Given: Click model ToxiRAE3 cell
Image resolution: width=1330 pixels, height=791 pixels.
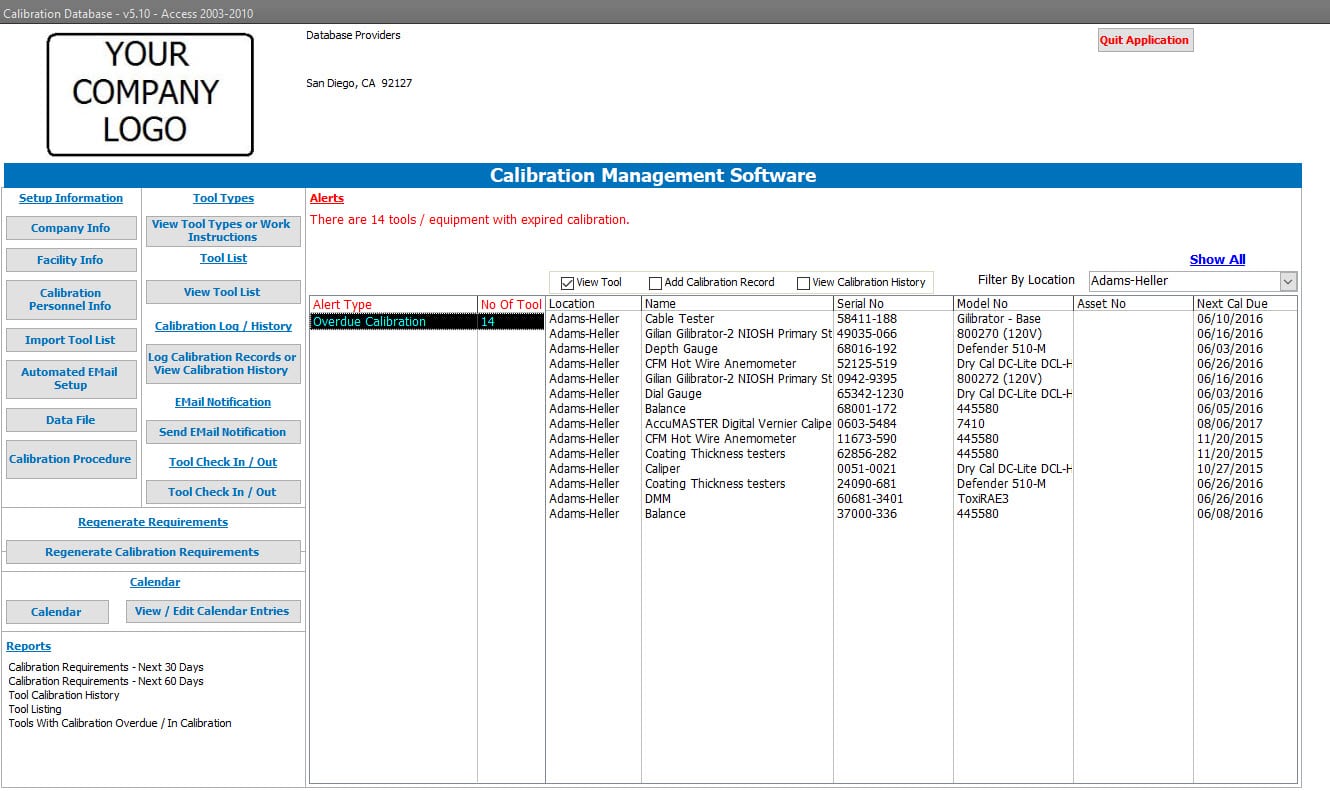Looking at the screenshot, I should pos(985,499).
